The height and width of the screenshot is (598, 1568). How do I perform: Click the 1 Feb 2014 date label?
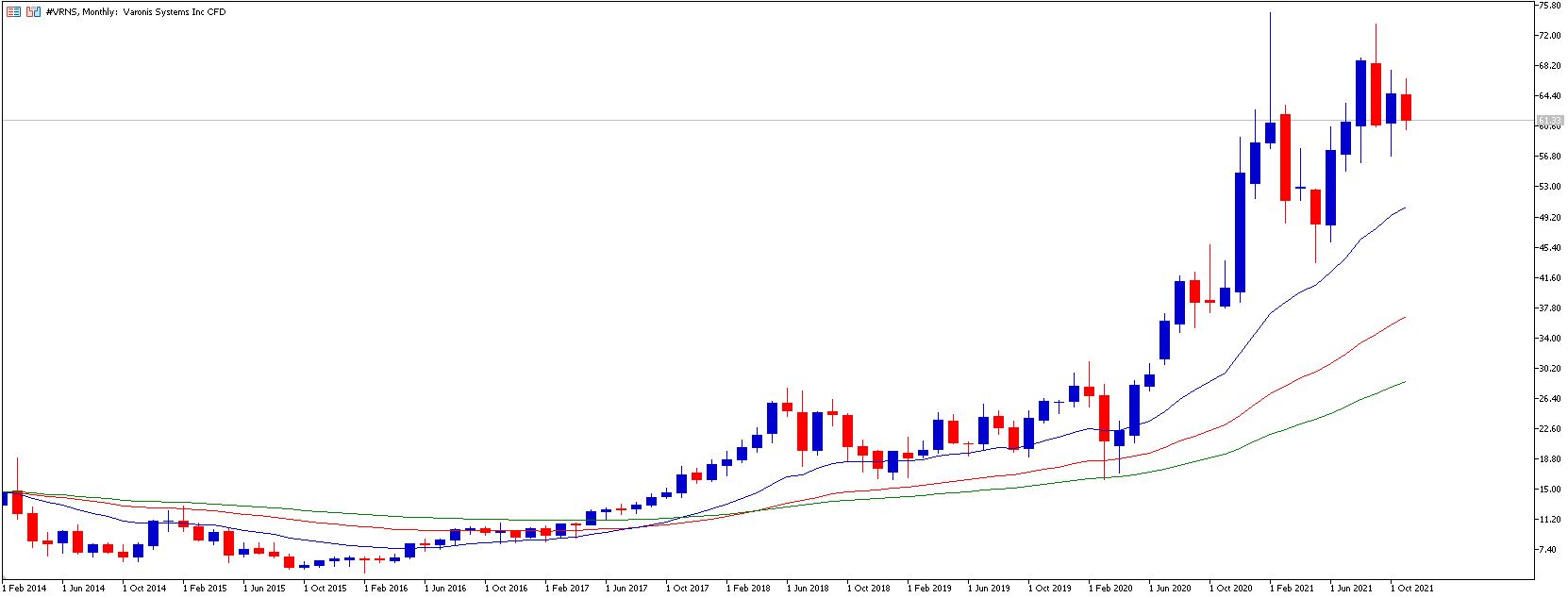pyautogui.click(x=25, y=588)
